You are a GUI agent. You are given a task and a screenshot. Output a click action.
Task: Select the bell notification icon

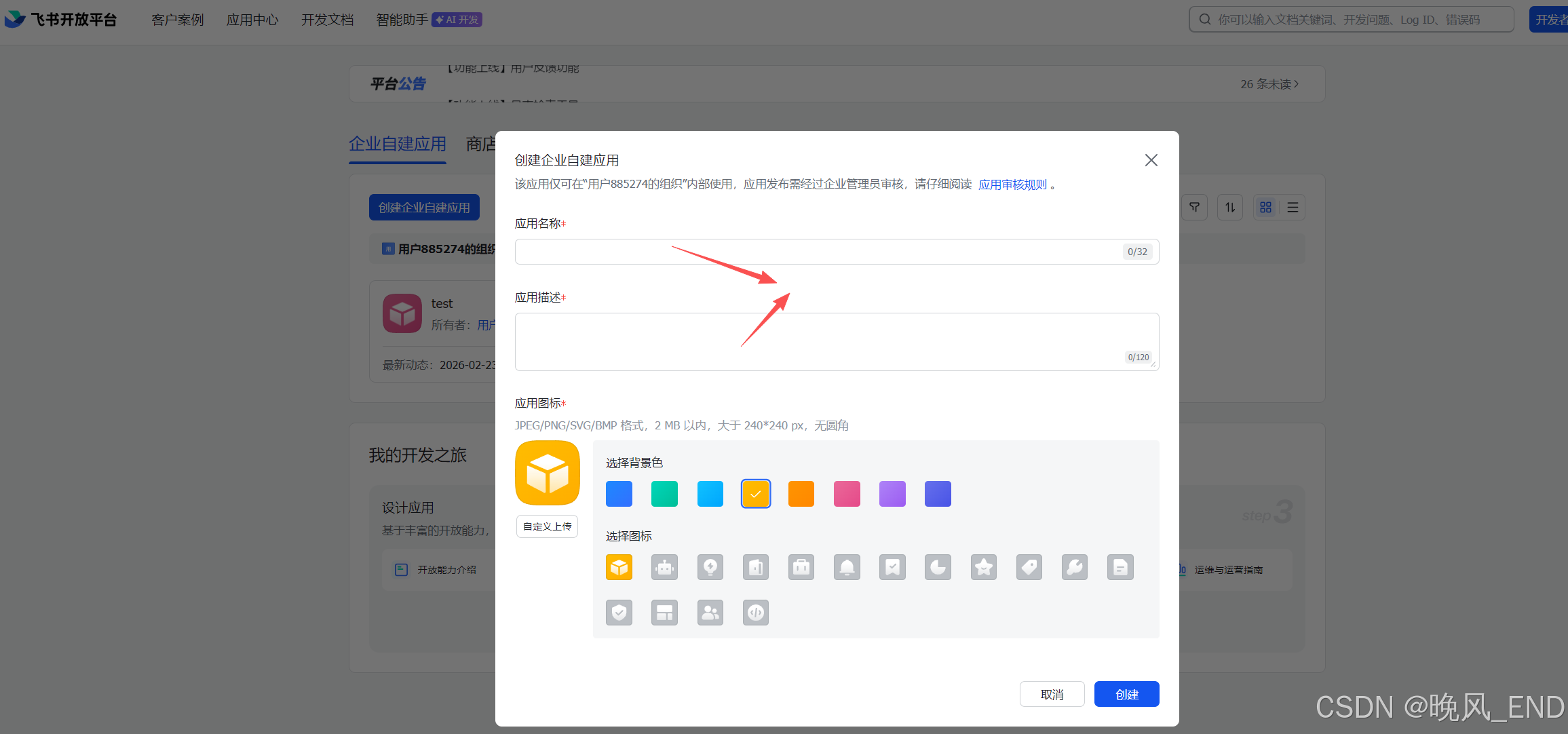click(847, 567)
